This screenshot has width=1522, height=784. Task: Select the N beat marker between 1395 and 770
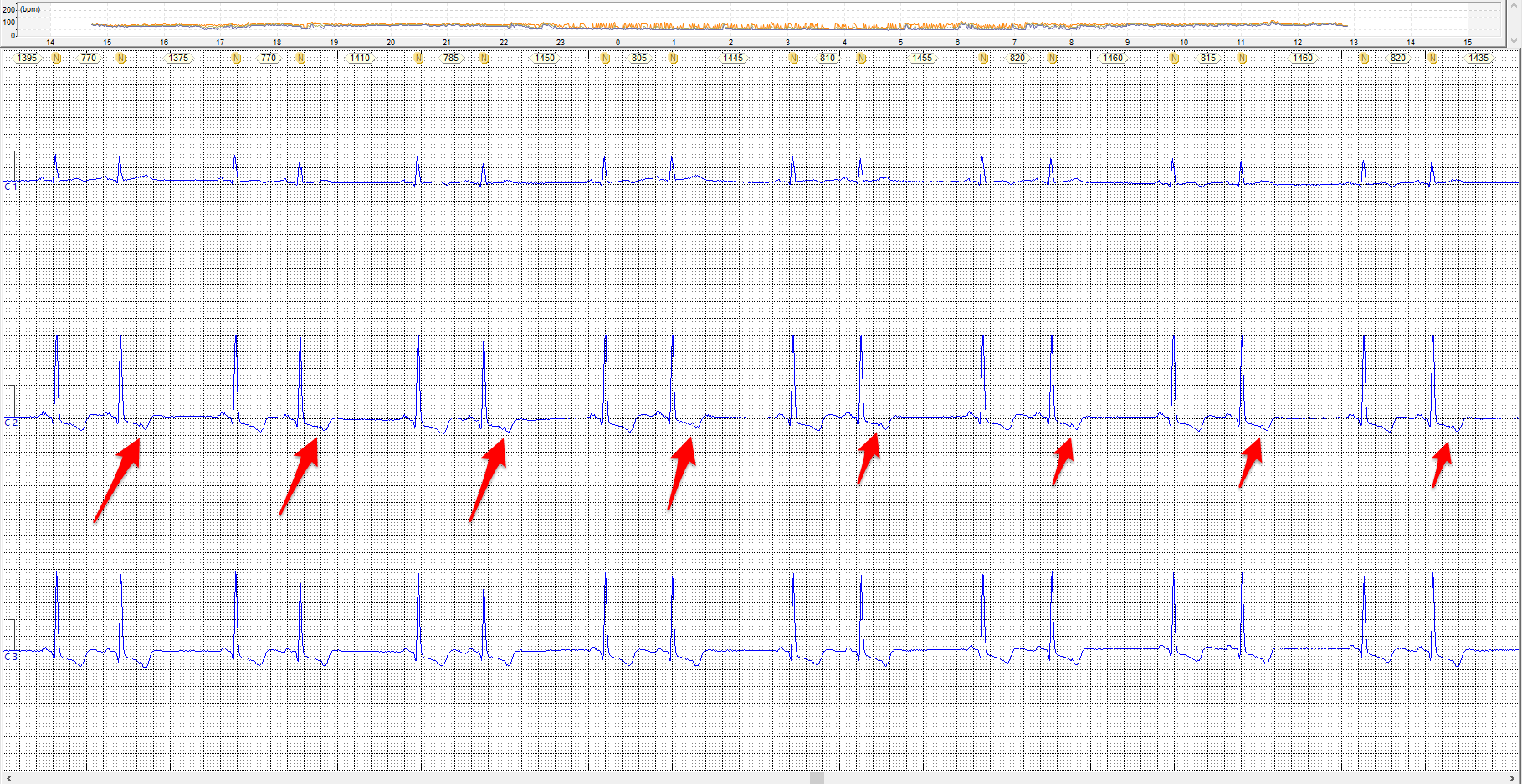point(57,58)
